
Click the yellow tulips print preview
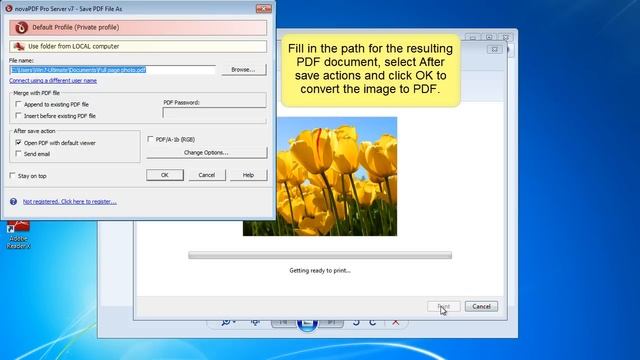[320, 176]
